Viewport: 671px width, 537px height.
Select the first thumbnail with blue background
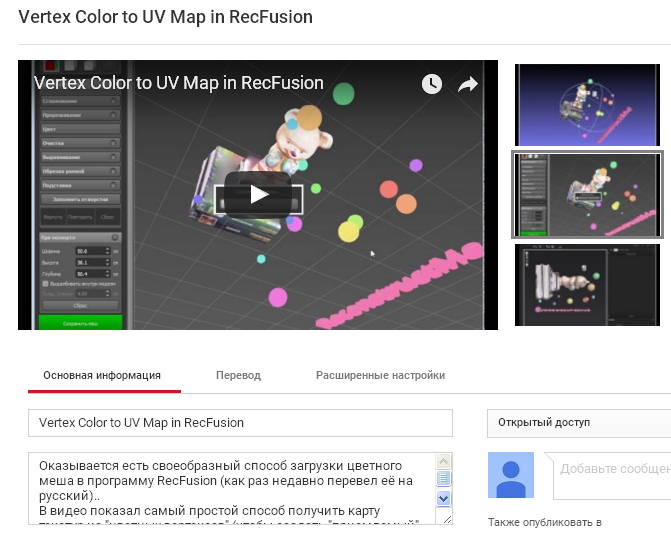click(x=587, y=105)
